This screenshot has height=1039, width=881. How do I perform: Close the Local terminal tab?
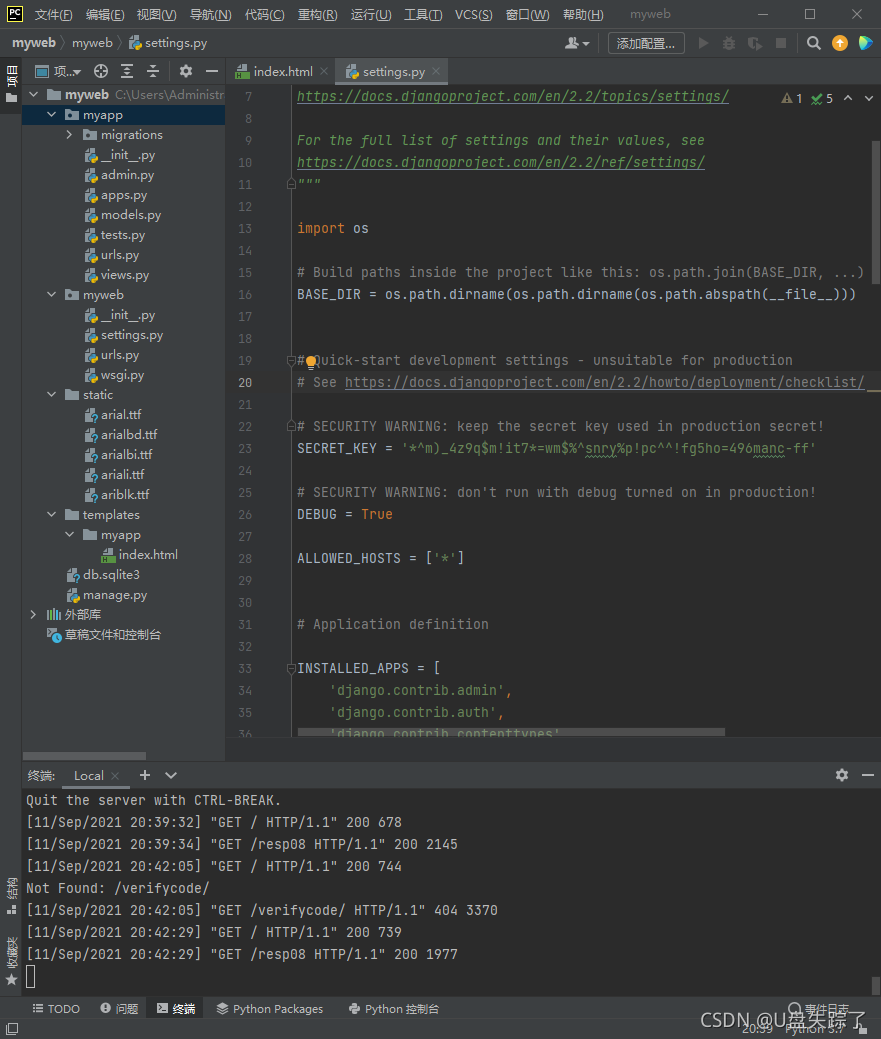pos(115,775)
